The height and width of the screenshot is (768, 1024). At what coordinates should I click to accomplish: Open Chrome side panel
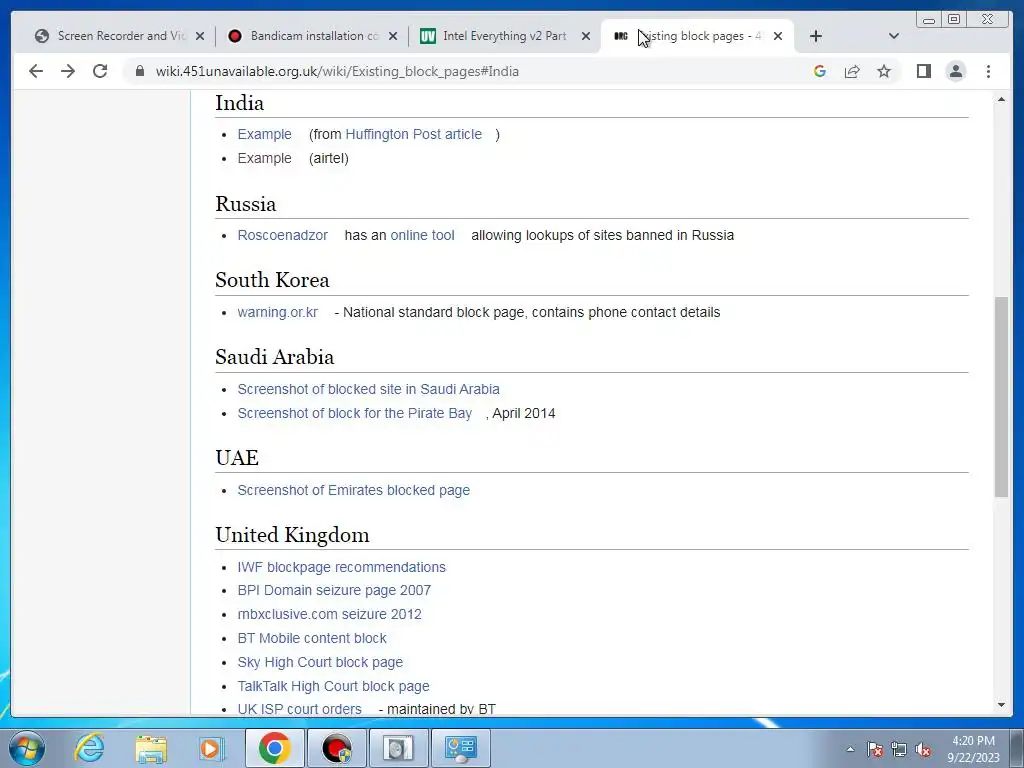[923, 71]
